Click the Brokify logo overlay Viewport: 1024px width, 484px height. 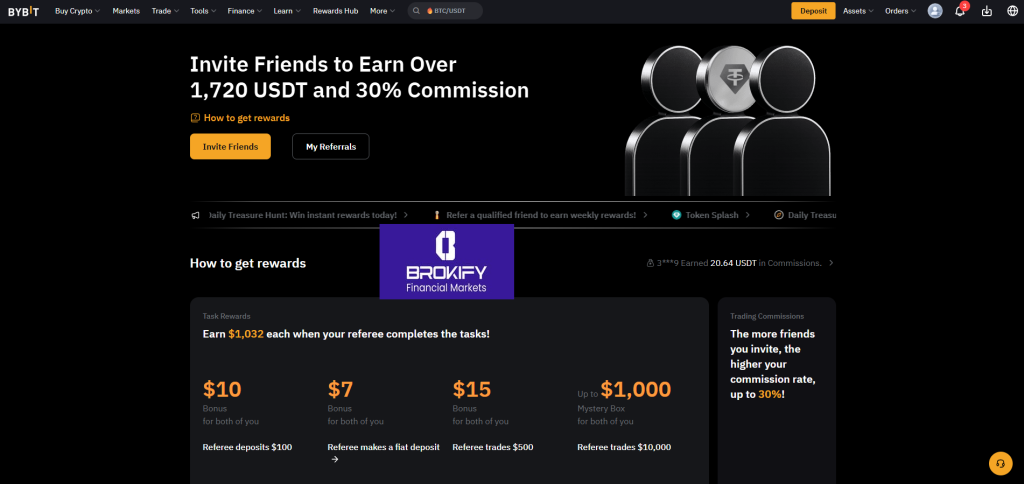(x=446, y=261)
